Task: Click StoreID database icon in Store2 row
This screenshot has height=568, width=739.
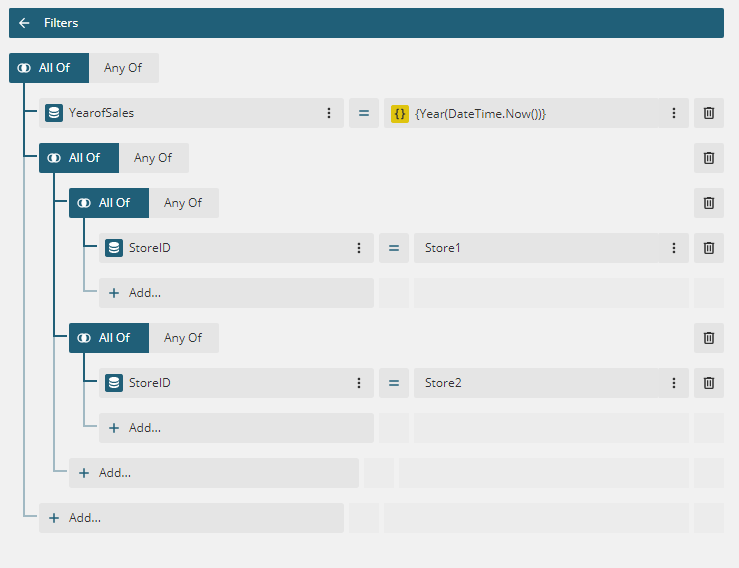Action: (114, 383)
